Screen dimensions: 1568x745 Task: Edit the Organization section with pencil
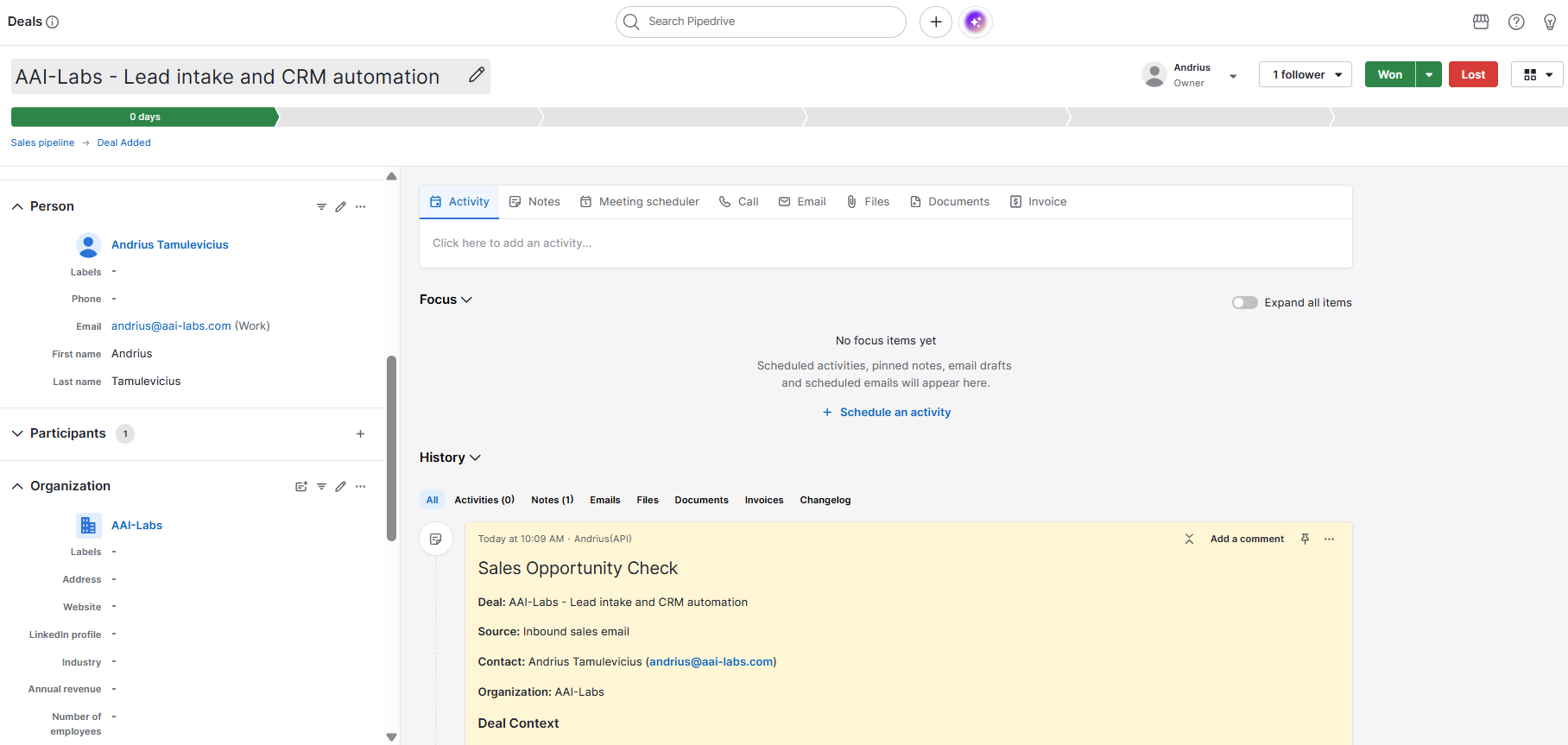tap(341, 486)
